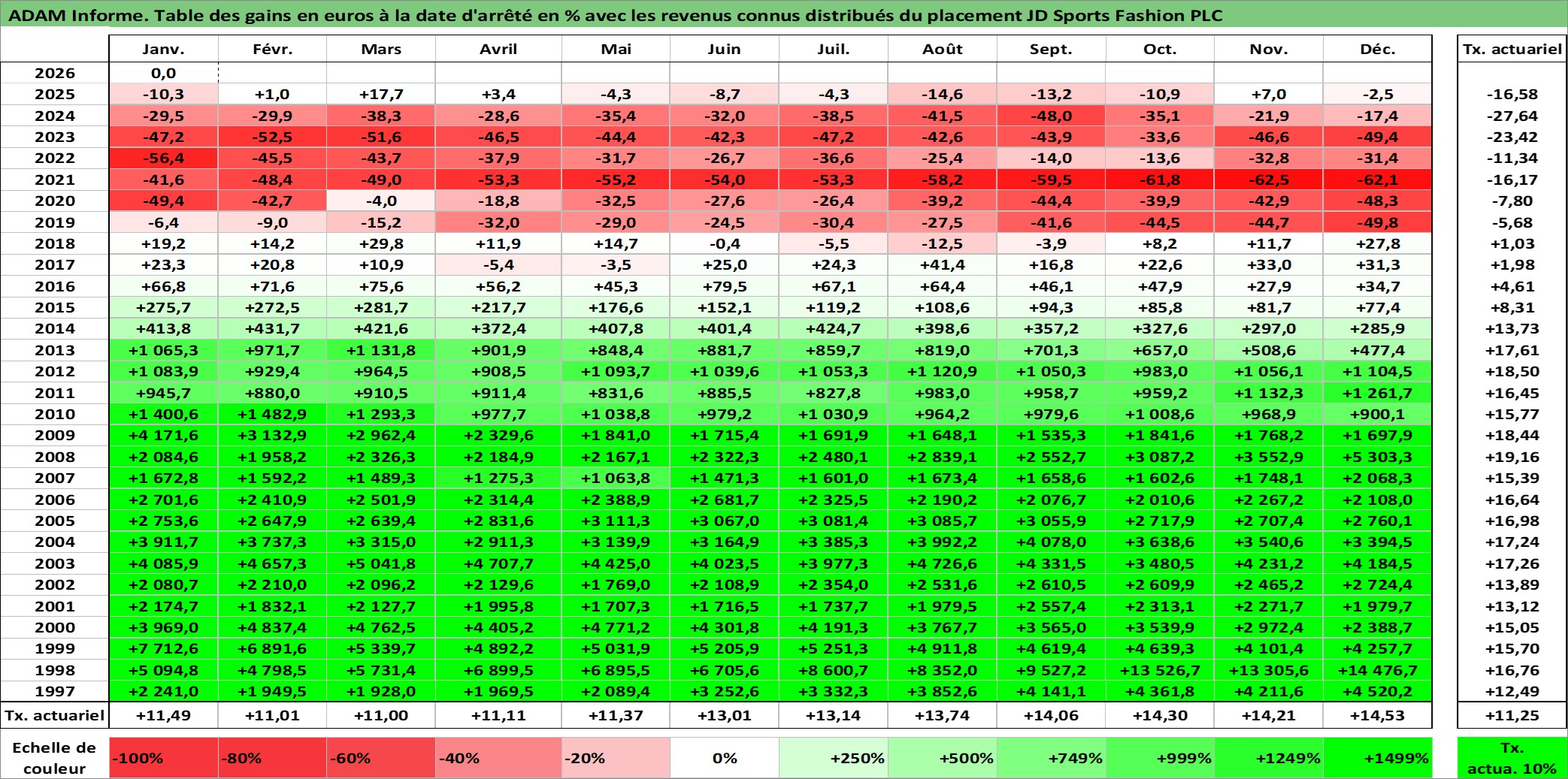Click the +19,16 actuarial rate for 2008

click(x=1512, y=457)
